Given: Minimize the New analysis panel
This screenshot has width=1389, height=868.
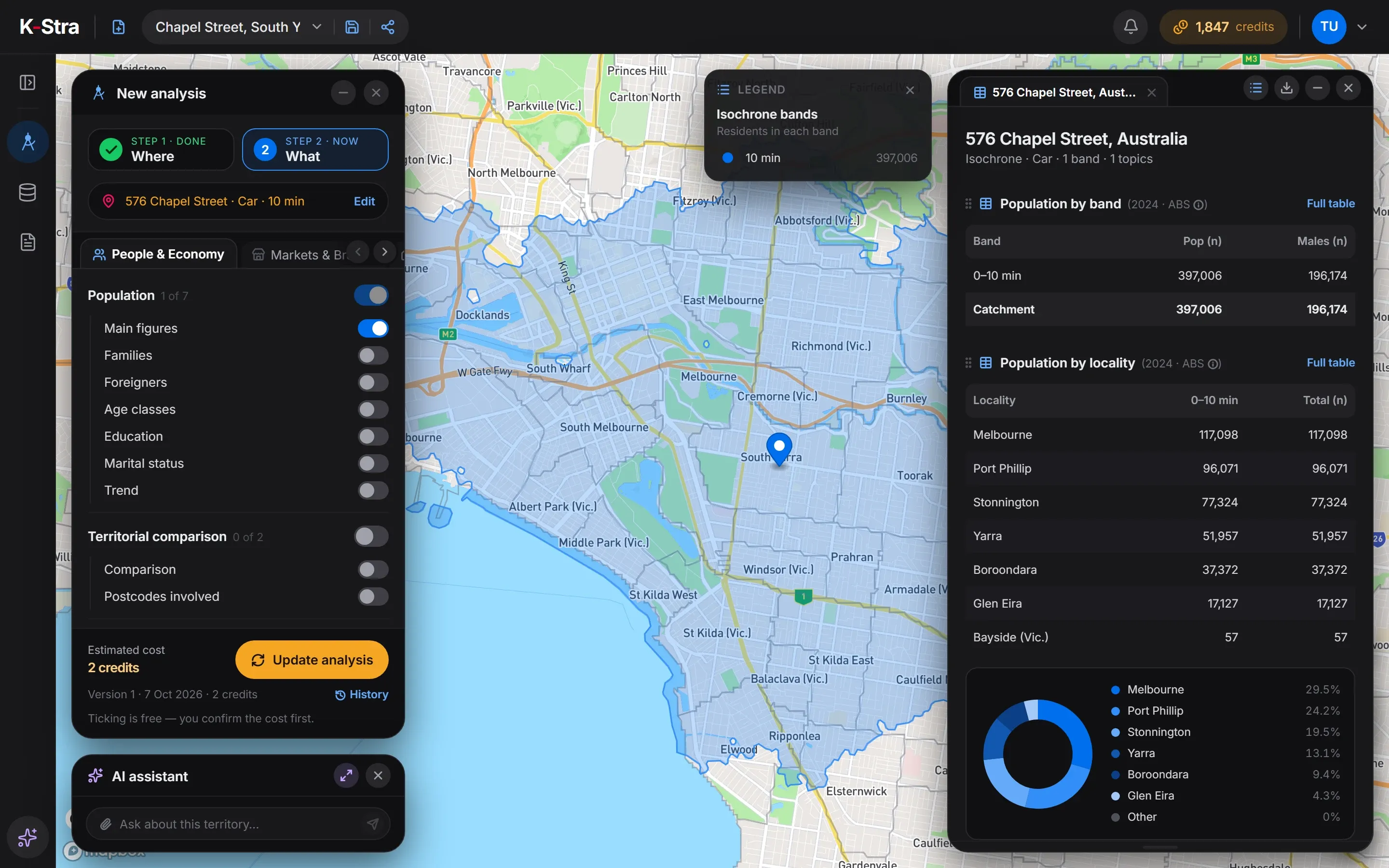Looking at the screenshot, I should click(x=343, y=93).
